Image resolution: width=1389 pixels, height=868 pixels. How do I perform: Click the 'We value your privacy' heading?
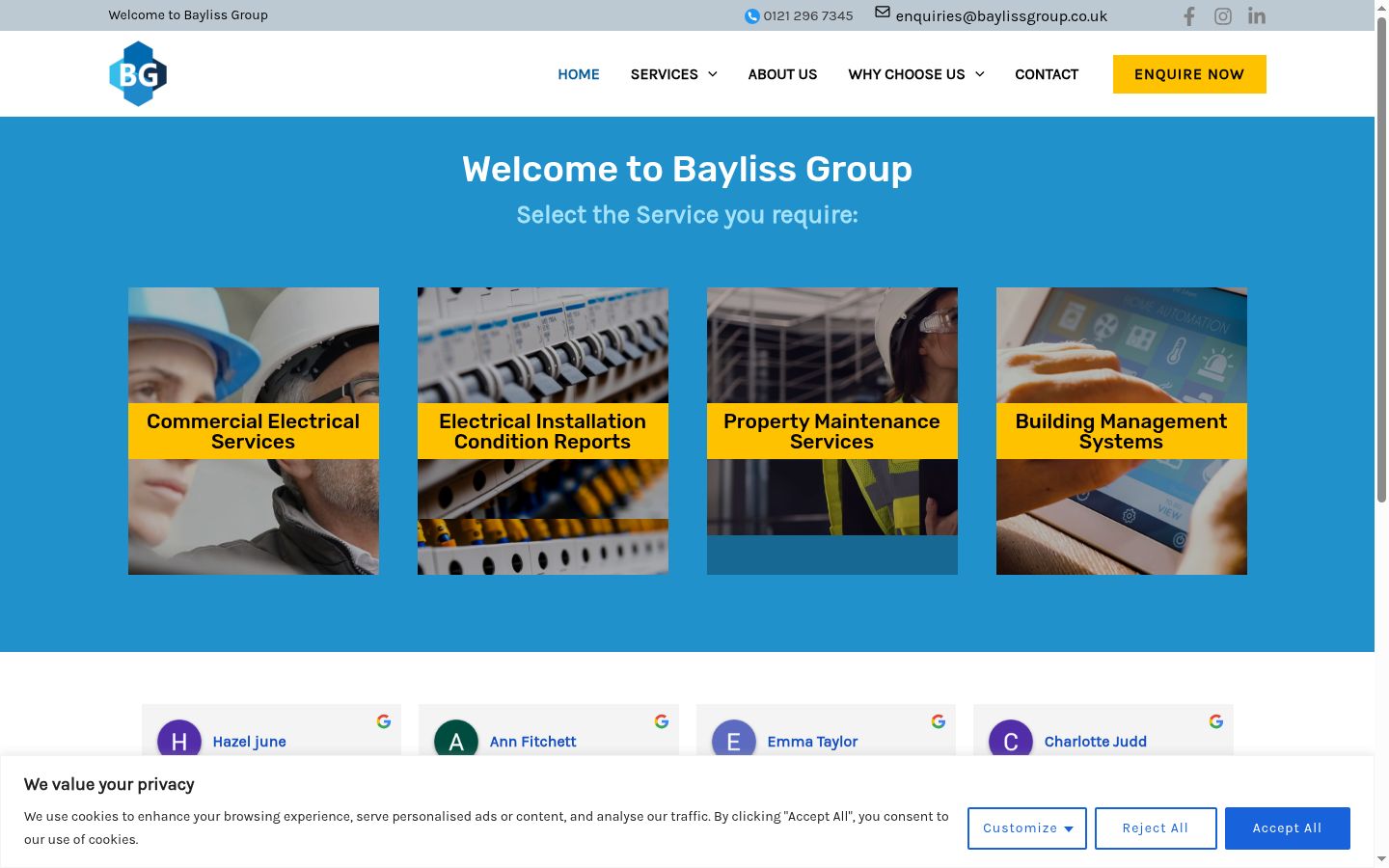pyautogui.click(x=109, y=784)
